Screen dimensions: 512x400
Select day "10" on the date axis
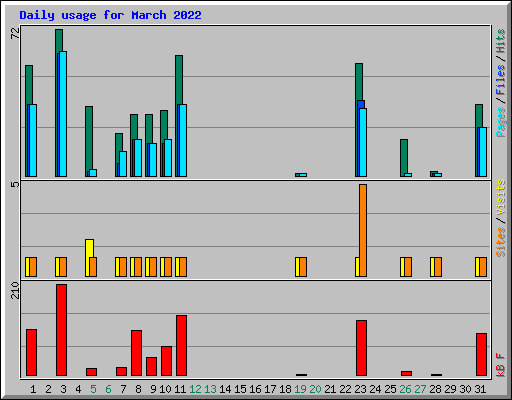165,389
